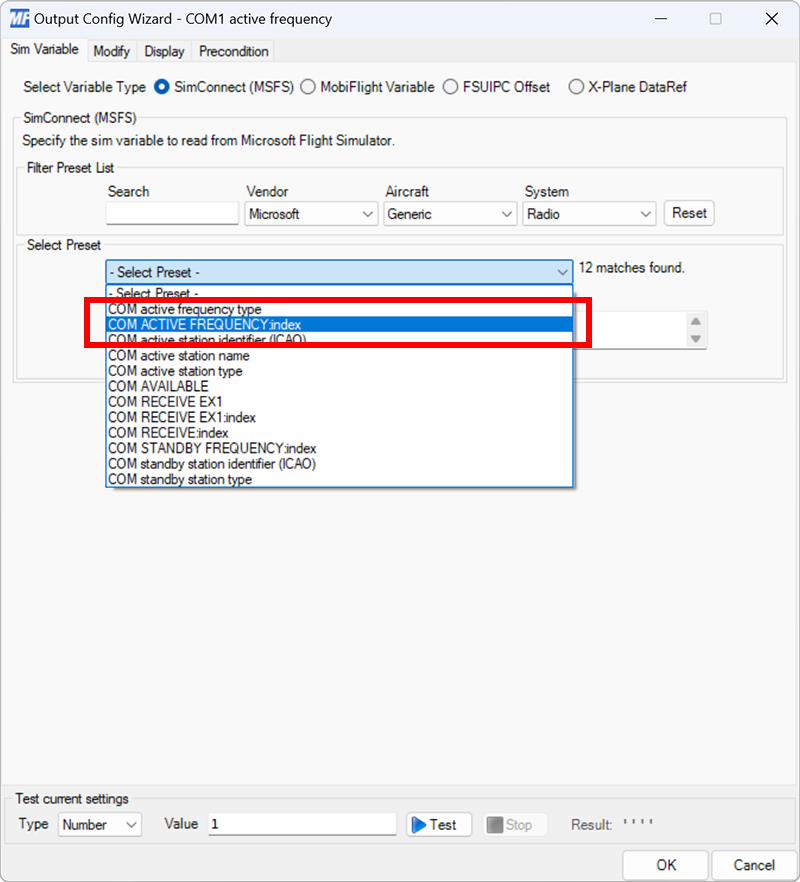Click the Stop icon next to Test
The height and width of the screenshot is (882, 800).
pos(492,824)
